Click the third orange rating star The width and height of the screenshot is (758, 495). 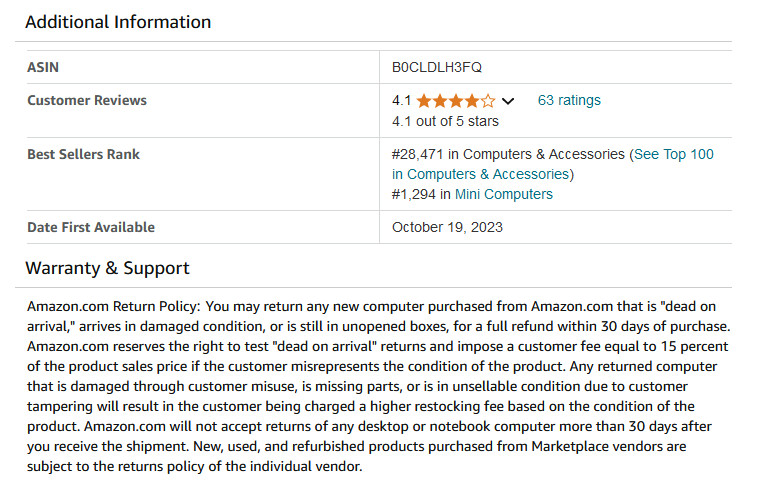point(456,101)
